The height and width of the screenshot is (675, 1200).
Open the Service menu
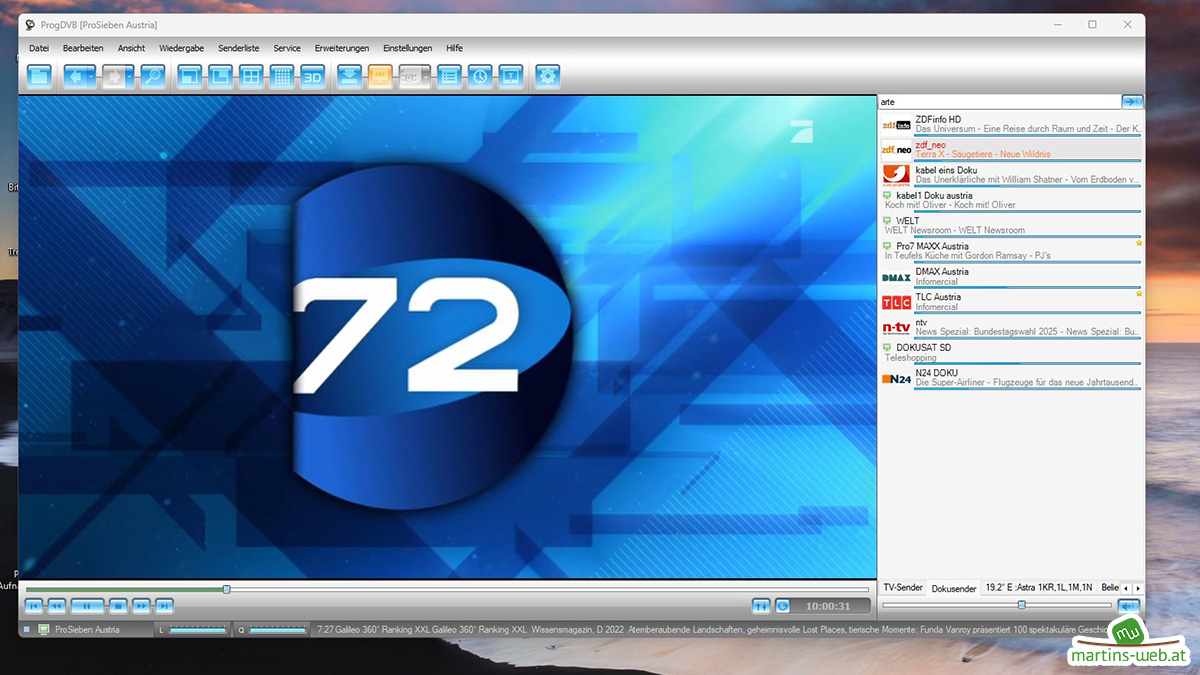click(287, 48)
